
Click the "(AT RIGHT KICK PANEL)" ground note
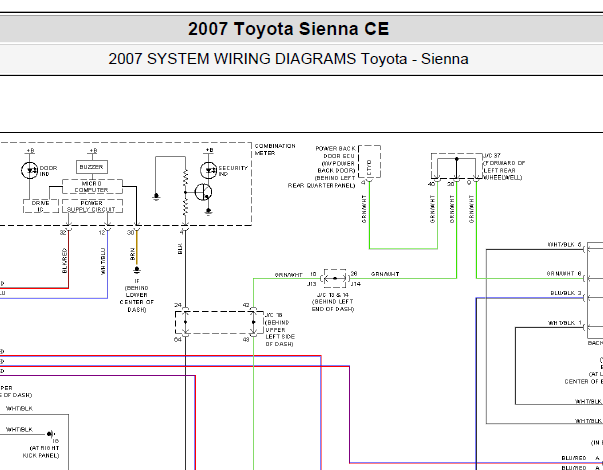point(41,452)
